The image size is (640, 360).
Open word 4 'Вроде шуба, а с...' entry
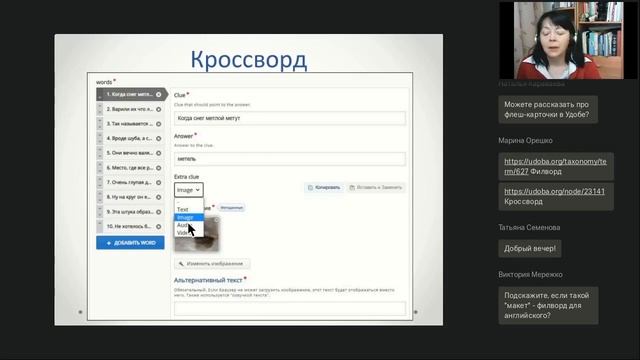tap(130, 139)
